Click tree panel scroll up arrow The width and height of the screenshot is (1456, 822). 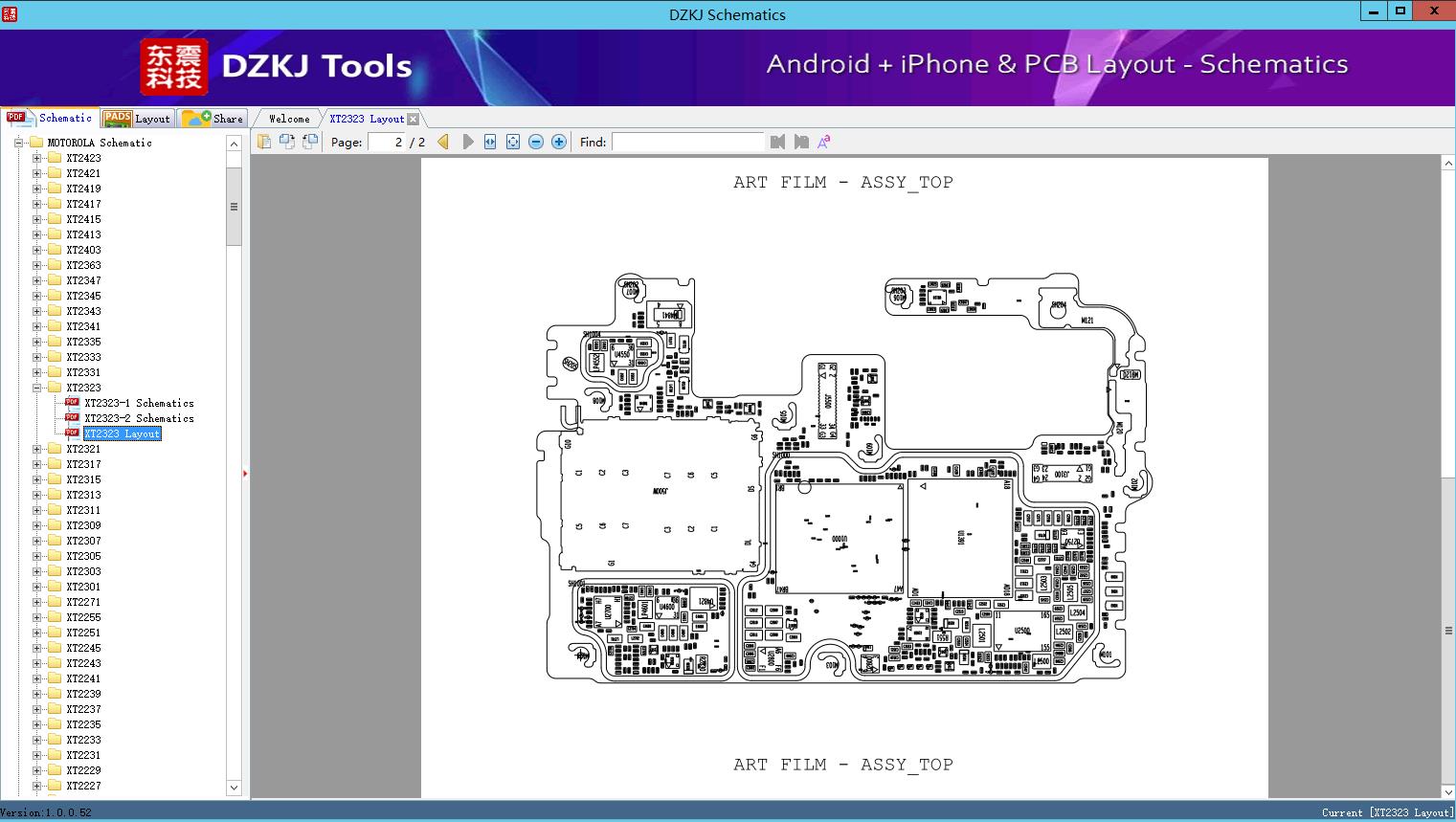234,144
